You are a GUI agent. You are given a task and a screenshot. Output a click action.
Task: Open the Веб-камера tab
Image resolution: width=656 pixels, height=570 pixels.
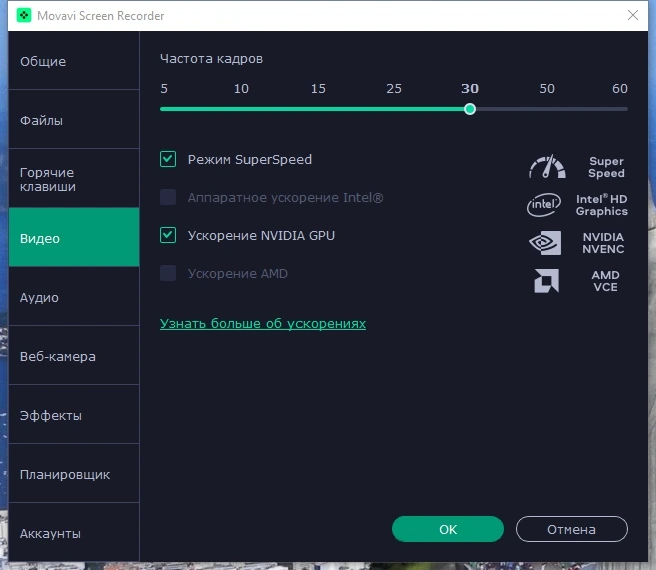click(74, 356)
